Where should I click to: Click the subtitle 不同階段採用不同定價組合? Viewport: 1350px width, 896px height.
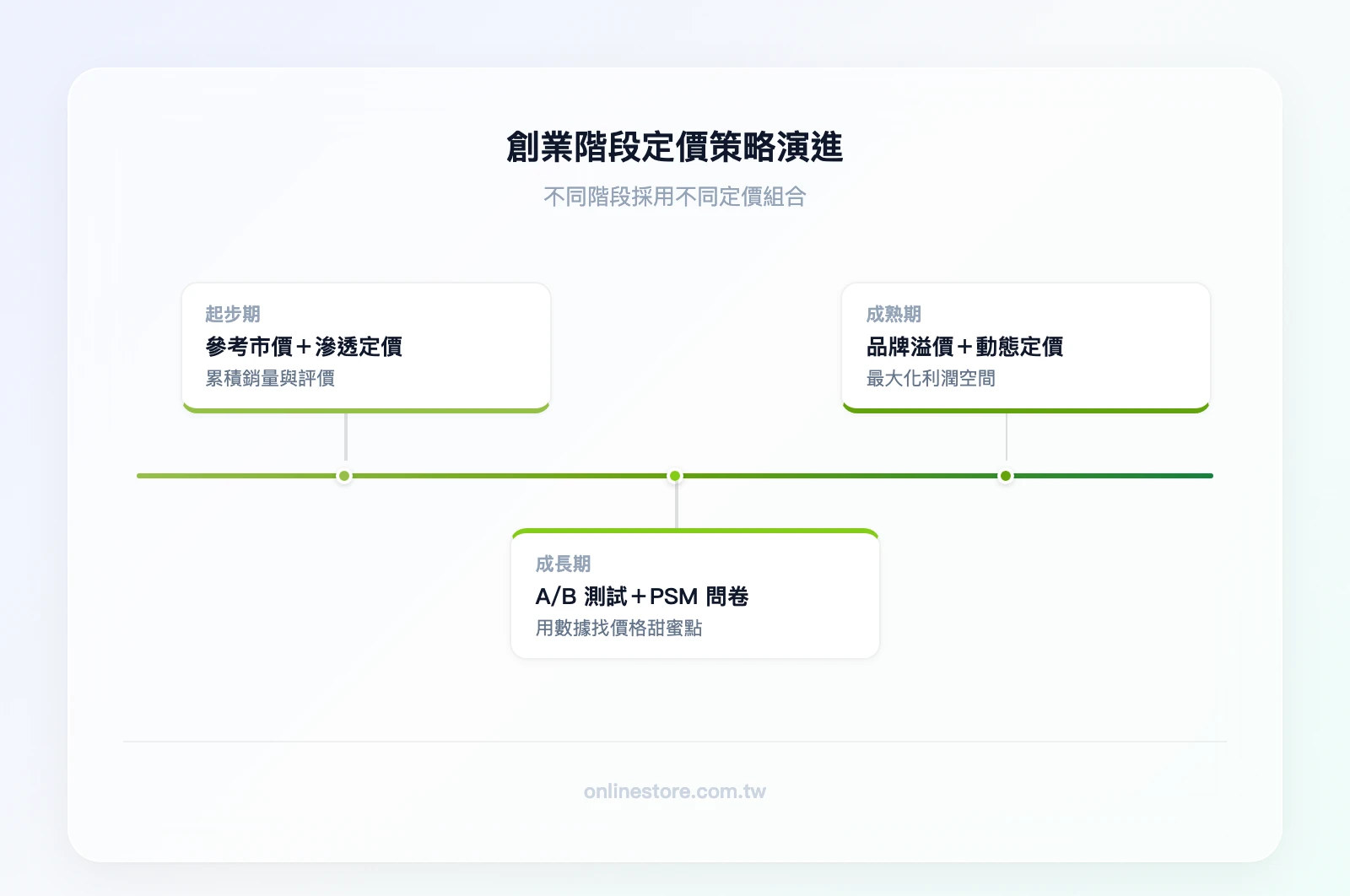click(x=674, y=197)
